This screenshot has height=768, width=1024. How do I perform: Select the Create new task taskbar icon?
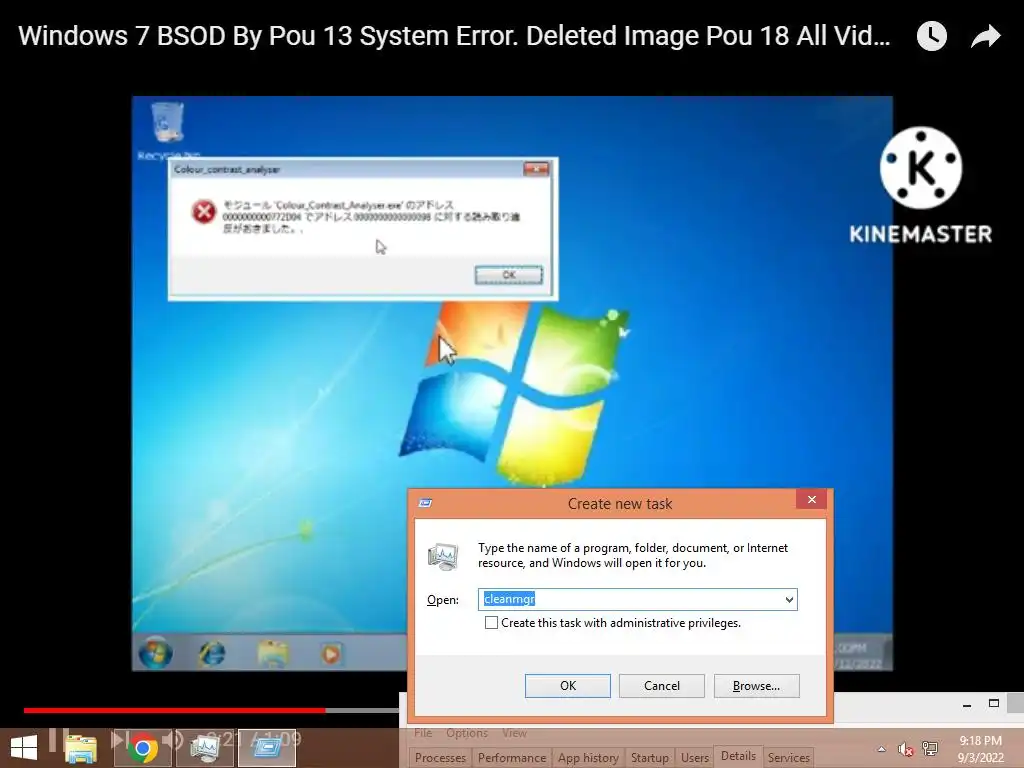click(x=267, y=748)
